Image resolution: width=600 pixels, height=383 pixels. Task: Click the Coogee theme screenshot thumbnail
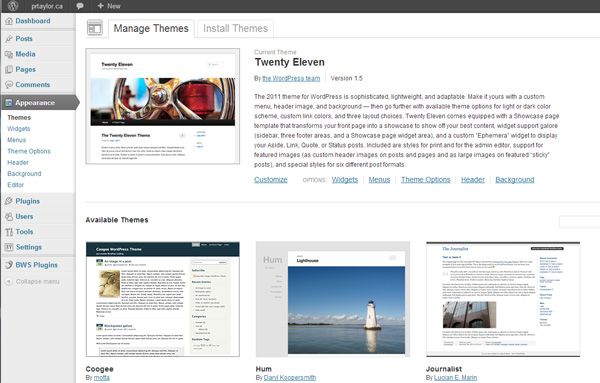(x=163, y=299)
